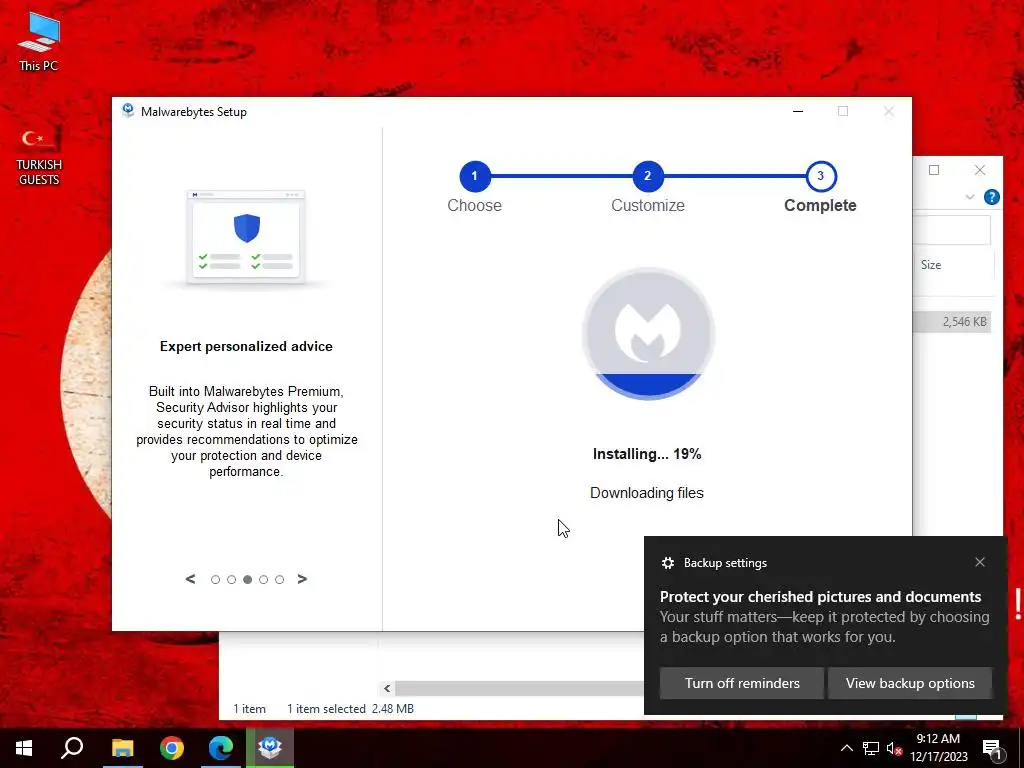
Task: Open the Windows Start menu
Action: [x=24, y=748]
